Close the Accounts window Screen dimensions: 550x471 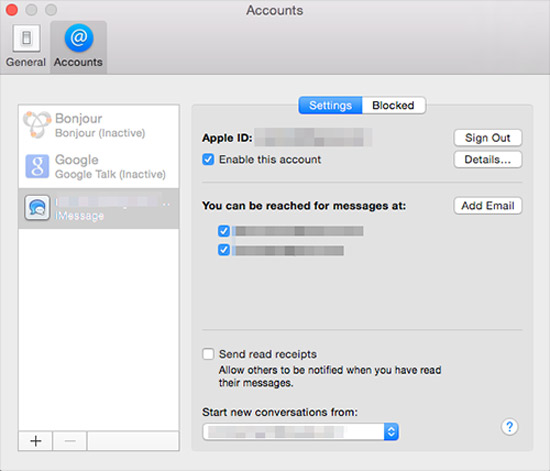coord(12,10)
